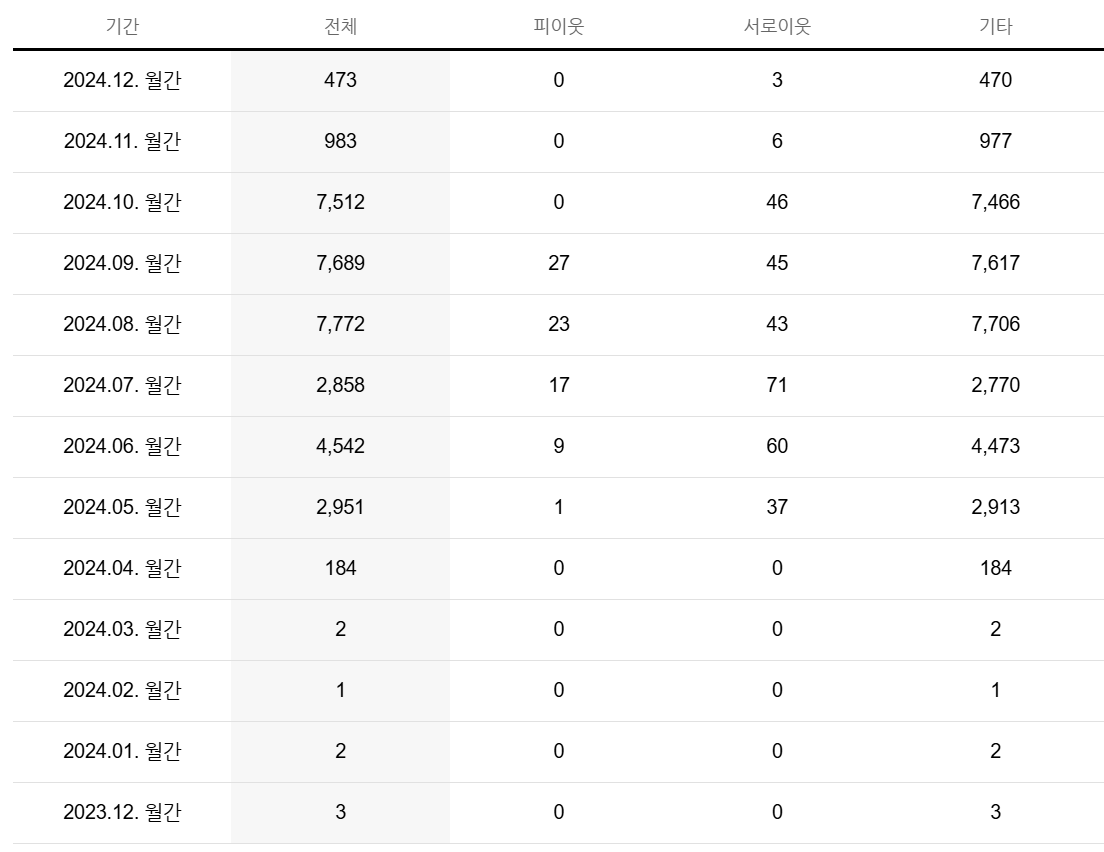The height and width of the screenshot is (852, 1104).
Task: Click 기타 value 7,466 in 2024.10. row
Action: pyautogui.click(x=995, y=202)
